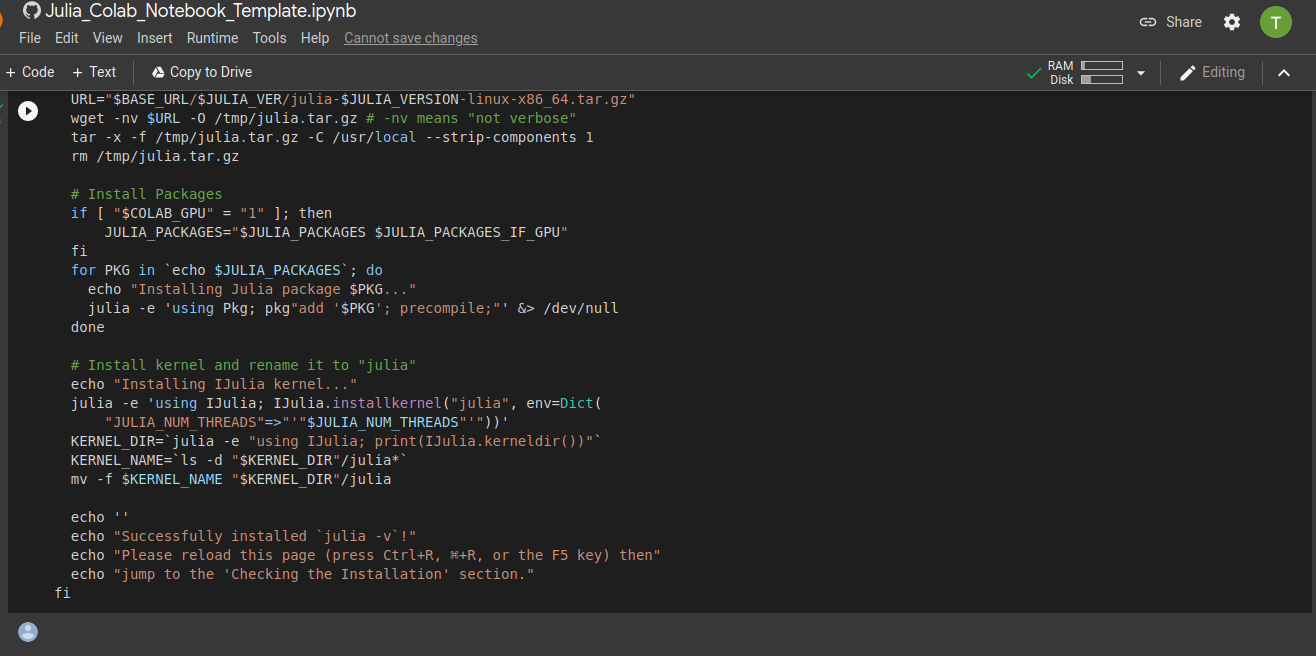Run the code cell using the play button
The width and height of the screenshot is (1316, 656).
point(27,111)
